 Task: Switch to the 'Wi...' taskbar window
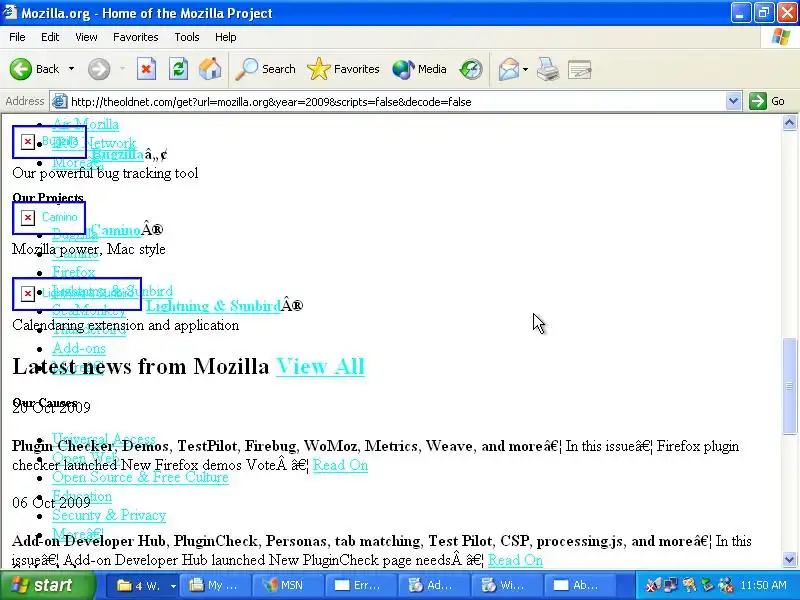[507, 585]
